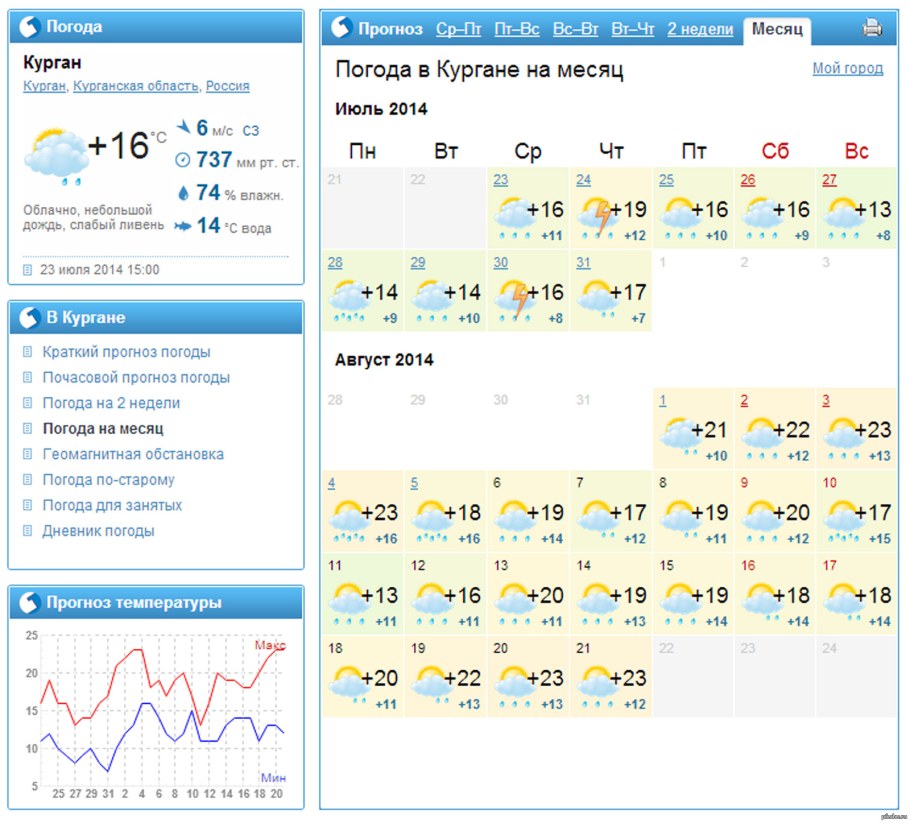Go to Дневник погоды
This screenshot has width=910, height=823.
coord(98,531)
